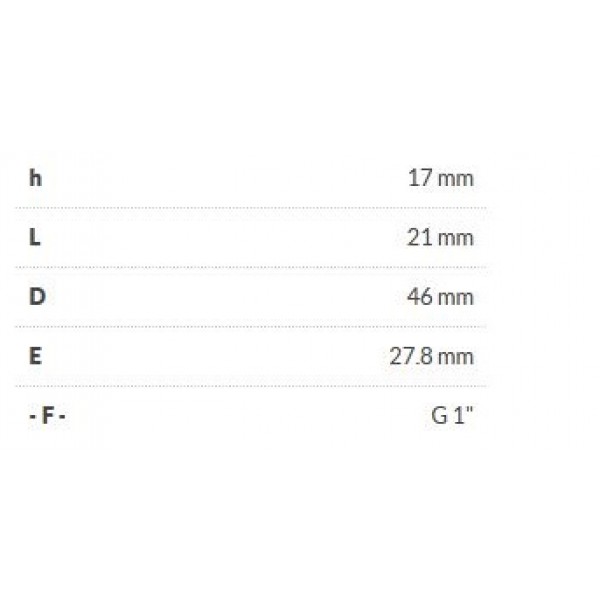600x600 pixels.
Task: Click the mm unit in D row
Action: tap(456, 299)
